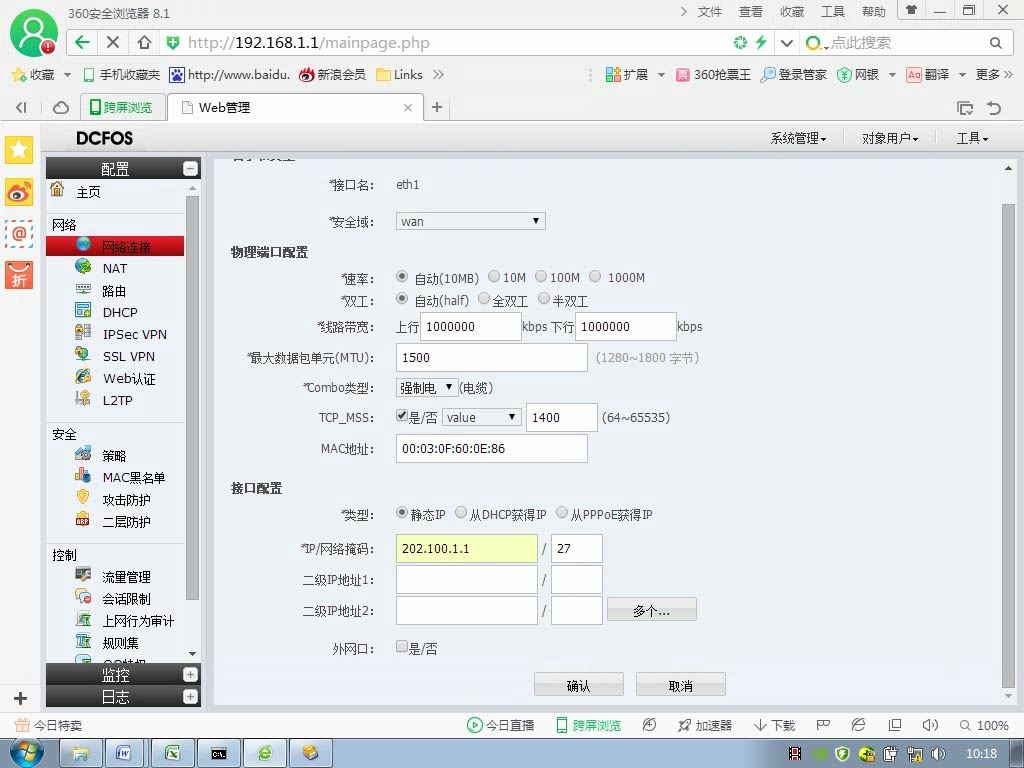Open the browser 查看 menu
This screenshot has width=1024, height=768.
[x=750, y=12]
